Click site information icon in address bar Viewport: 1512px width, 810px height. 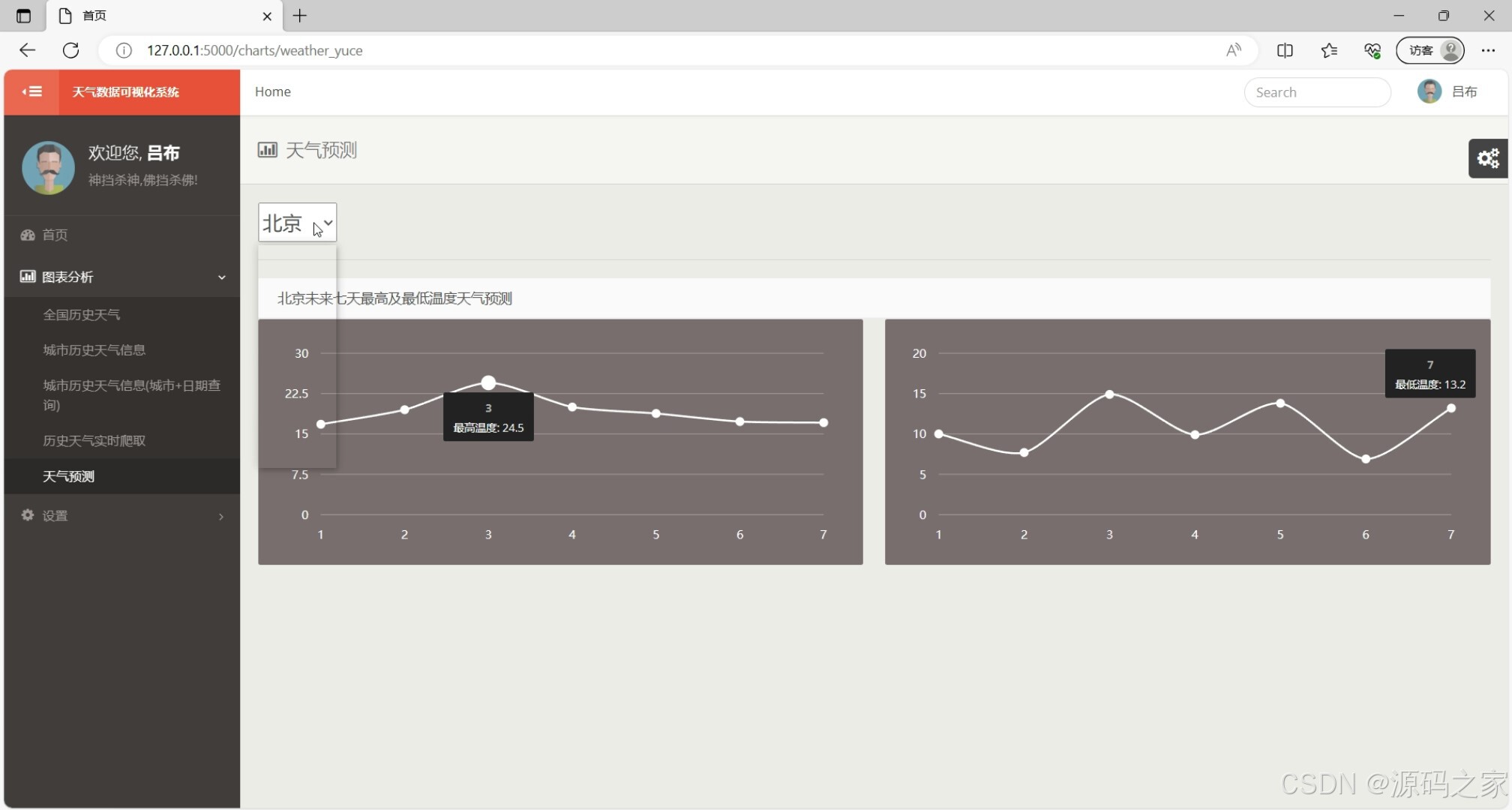point(124,50)
